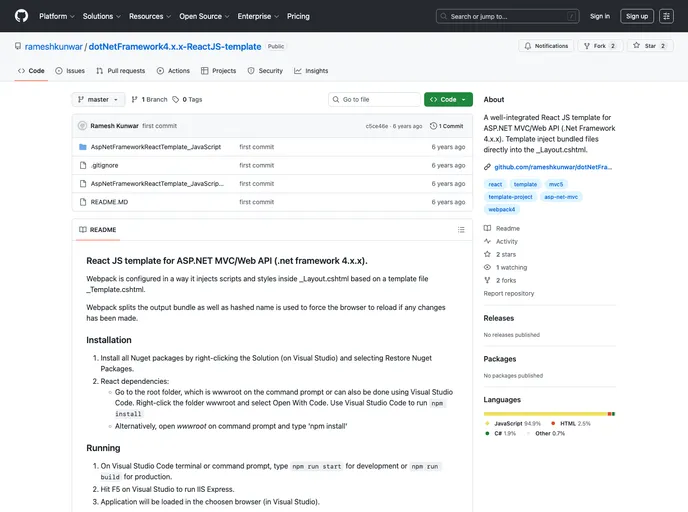Viewport: 688px width, 512px height.
Task: Open the README outline icon
Action: 460,230
